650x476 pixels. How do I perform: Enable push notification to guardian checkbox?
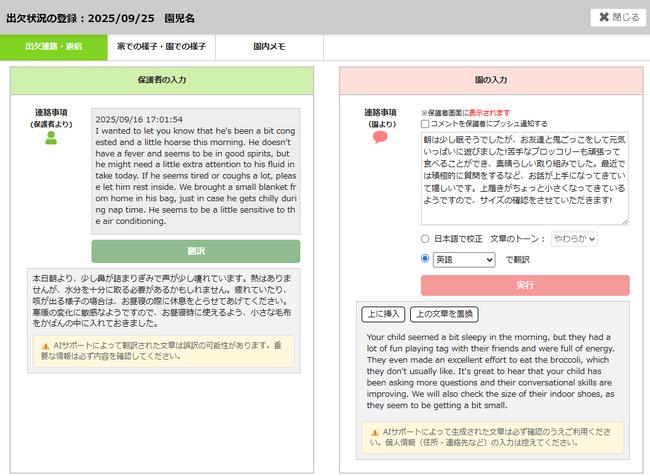click(425, 123)
